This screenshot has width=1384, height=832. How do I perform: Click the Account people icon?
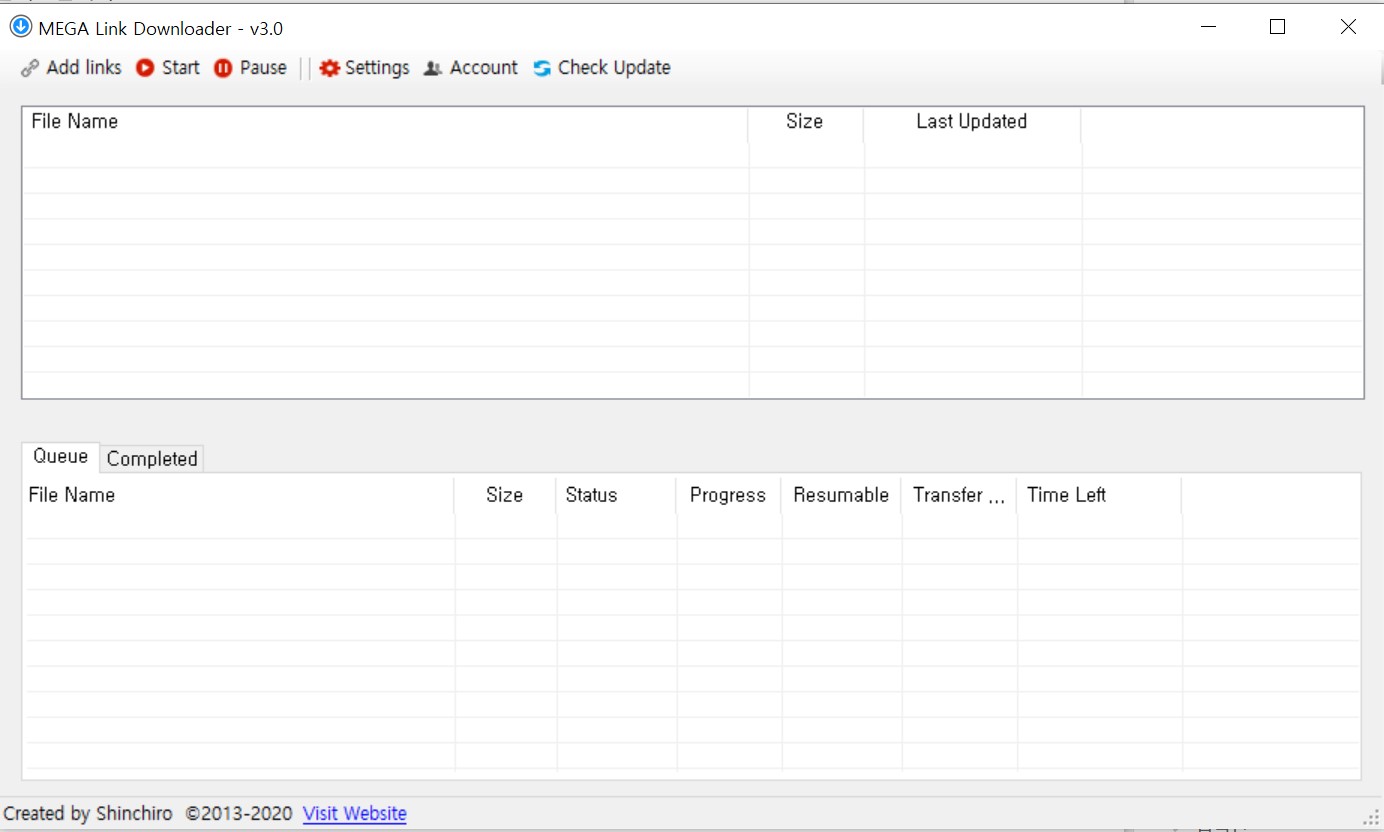pyautogui.click(x=433, y=68)
